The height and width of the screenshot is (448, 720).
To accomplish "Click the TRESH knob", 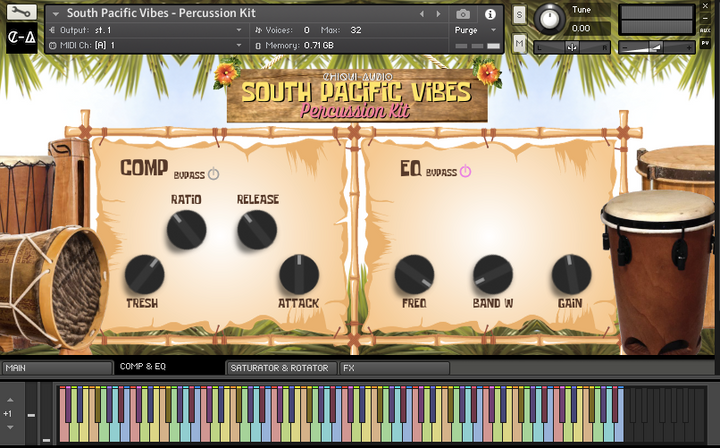I will (x=144, y=274).
